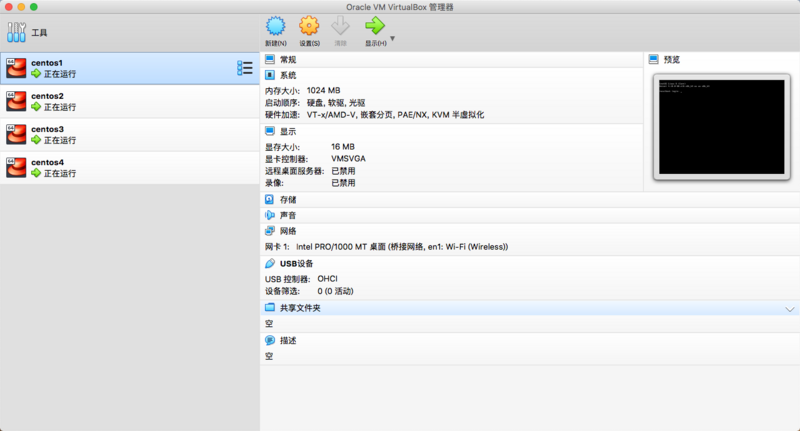Click the 共享文件夹 heading text
Image resolution: width=800 pixels, height=431 pixels.
[300, 308]
